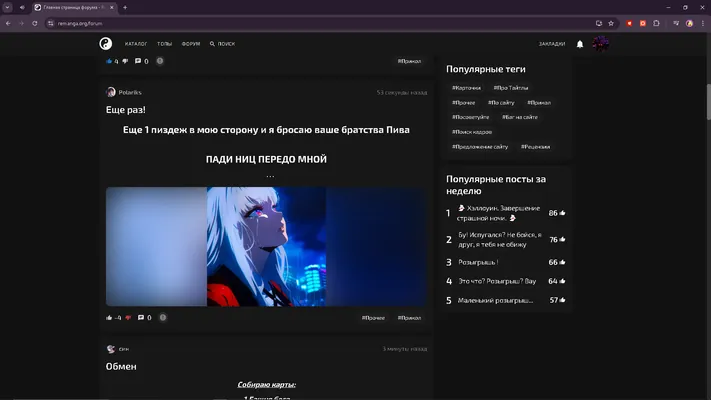Open the orange extension icon

[643, 23]
